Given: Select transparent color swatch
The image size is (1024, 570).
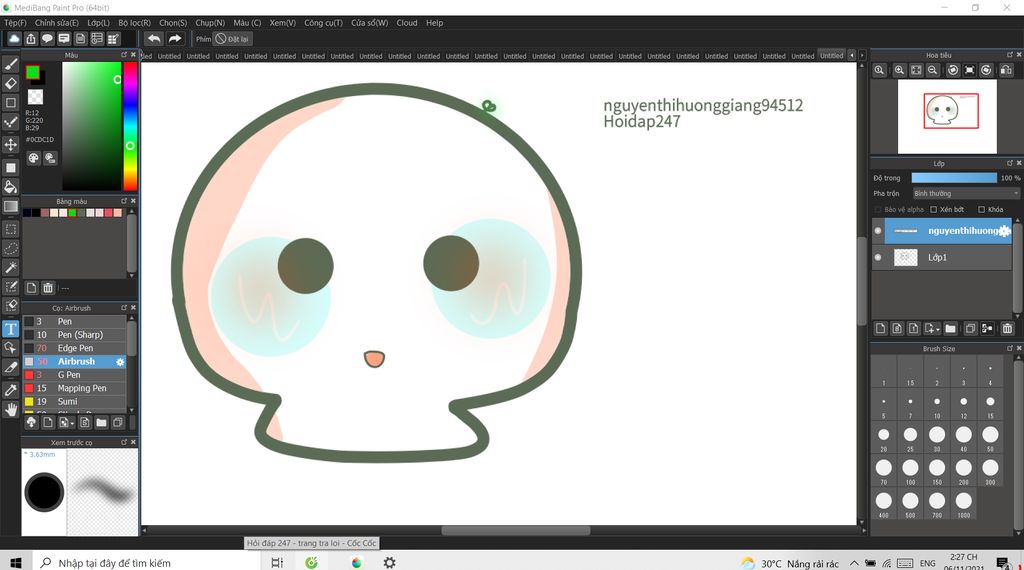Looking at the screenshot, I should point(35,97).
